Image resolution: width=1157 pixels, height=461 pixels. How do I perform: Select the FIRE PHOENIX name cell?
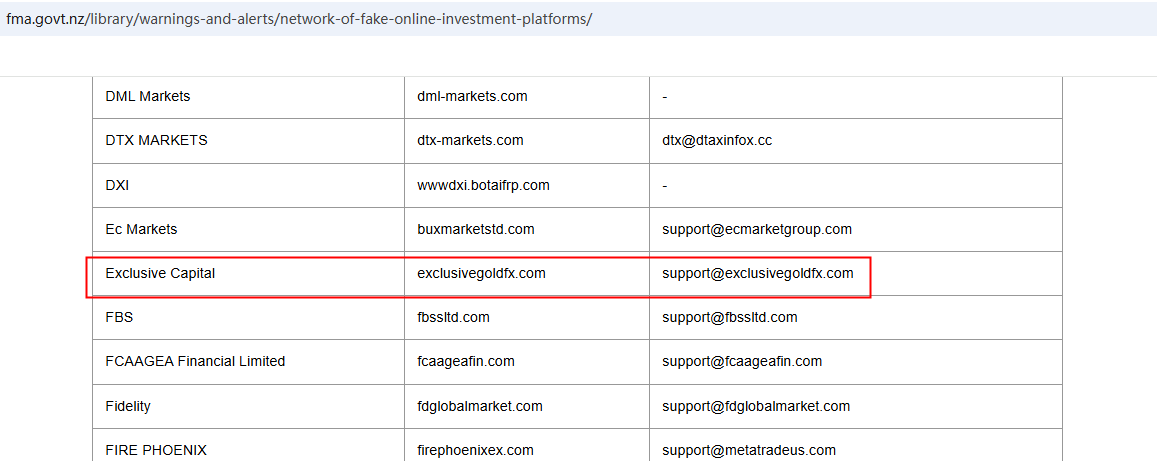pos(249,446)
